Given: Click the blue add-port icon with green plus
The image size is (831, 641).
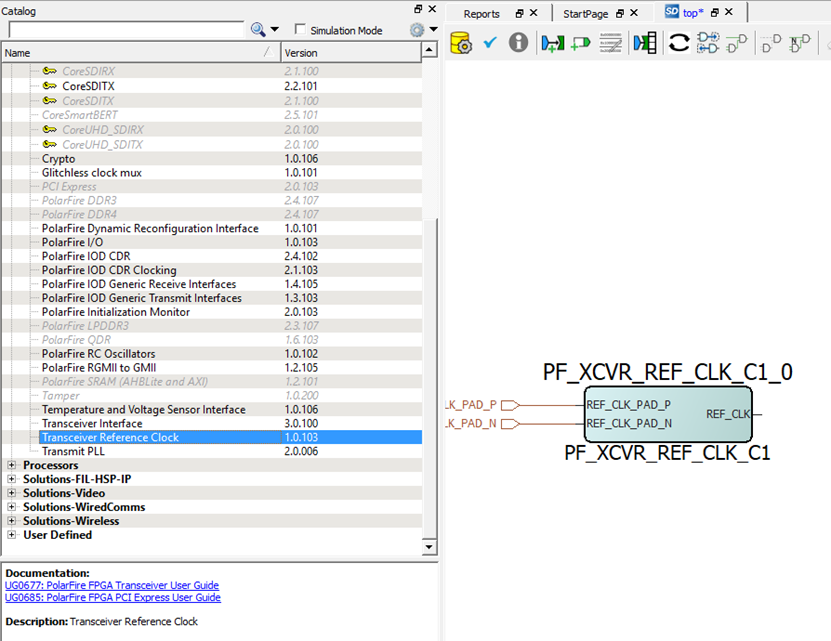Looking at the screenshot, I should coord(552,43).
